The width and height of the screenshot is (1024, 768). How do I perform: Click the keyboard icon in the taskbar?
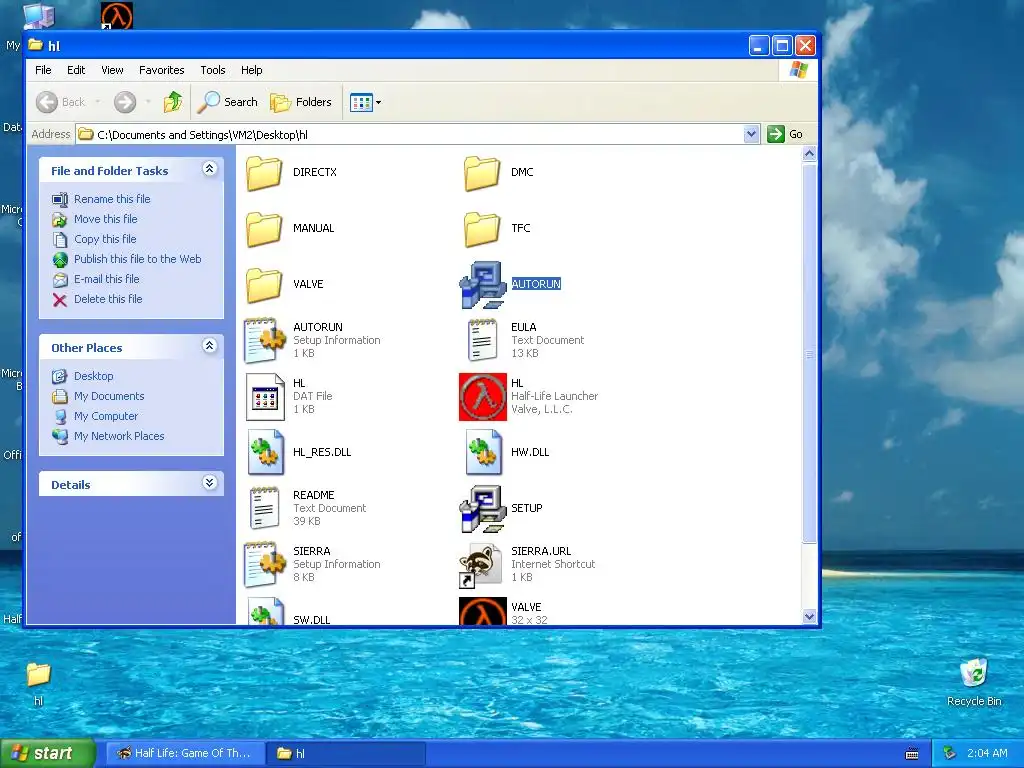[x=912, y=754]
